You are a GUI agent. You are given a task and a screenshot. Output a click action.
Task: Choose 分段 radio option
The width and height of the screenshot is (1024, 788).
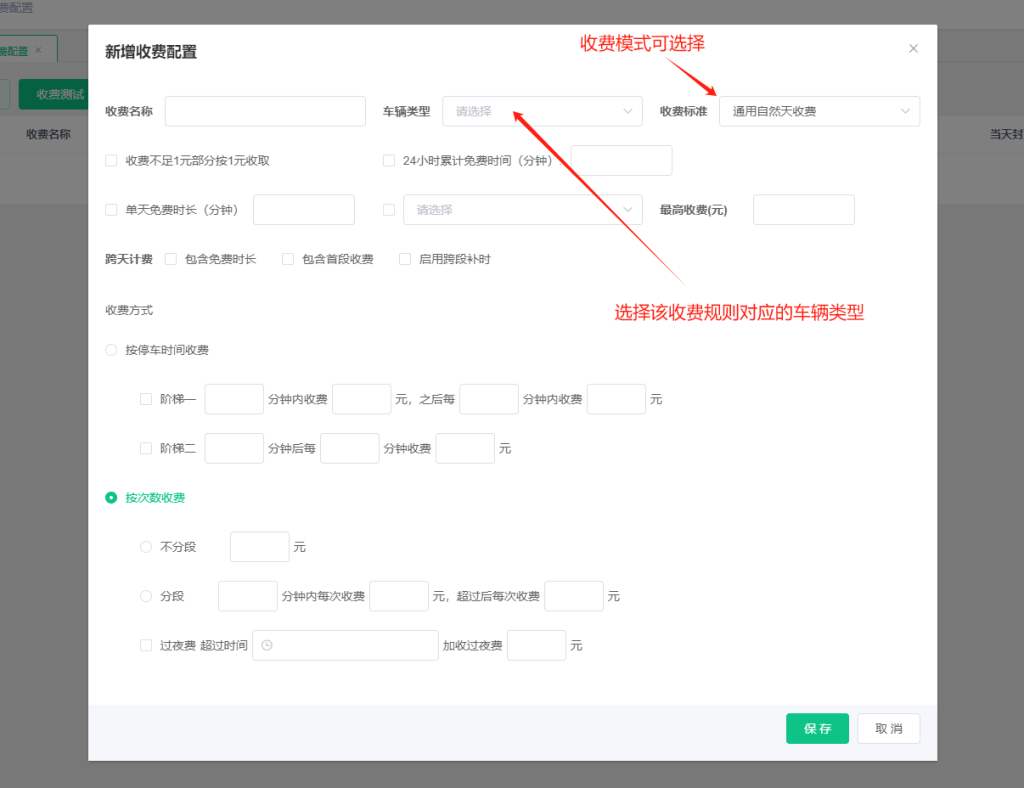coord(146,596)
